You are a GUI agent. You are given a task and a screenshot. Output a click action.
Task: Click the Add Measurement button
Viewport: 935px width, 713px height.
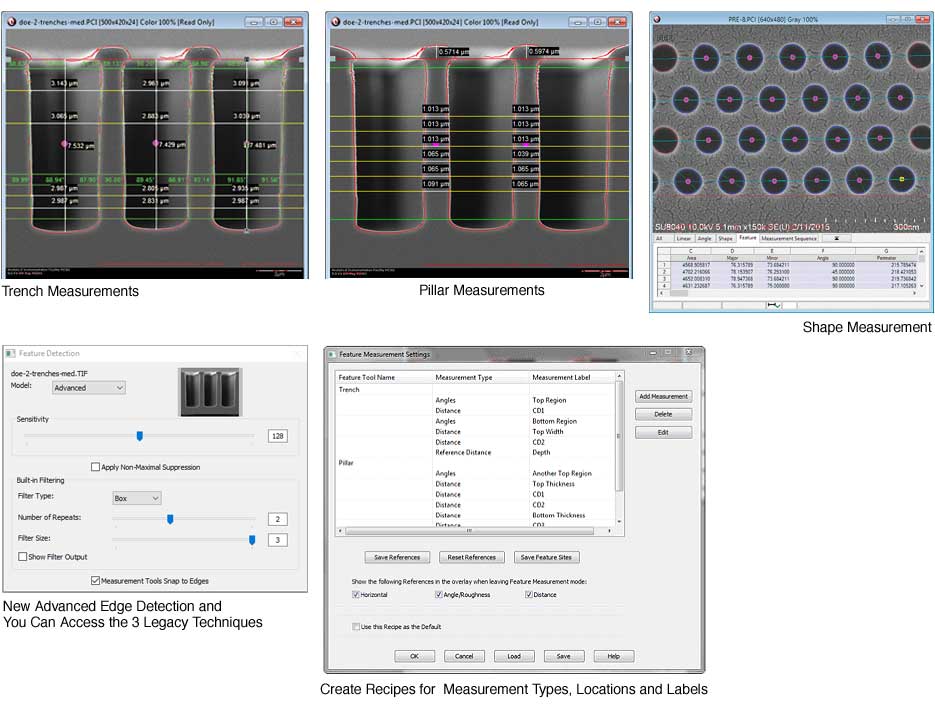pyautogui.click(x=662, y=396)
